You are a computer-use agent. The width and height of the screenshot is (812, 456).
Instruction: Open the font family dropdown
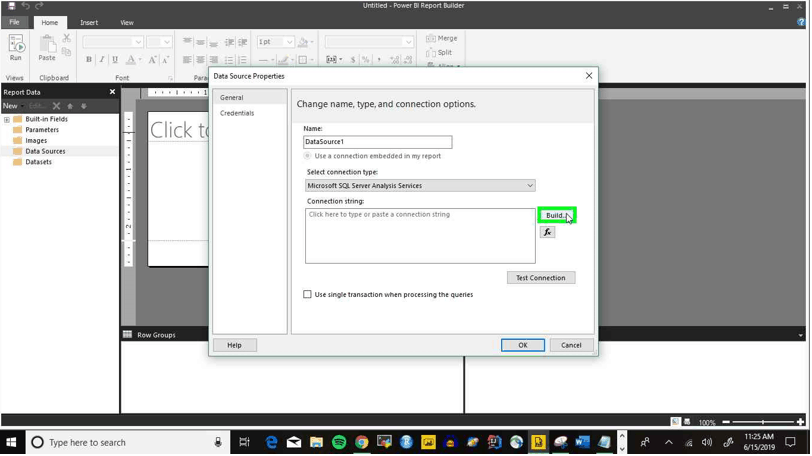tap(138, 42)
